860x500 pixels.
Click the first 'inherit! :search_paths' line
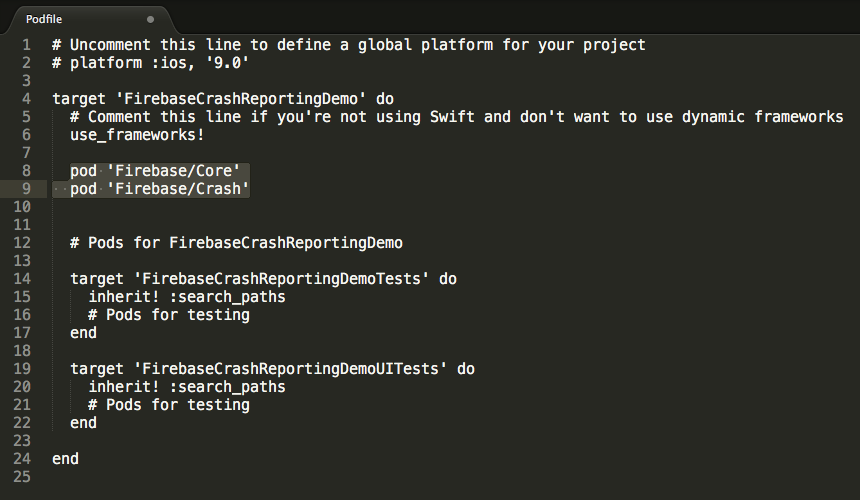click(186, 297)
